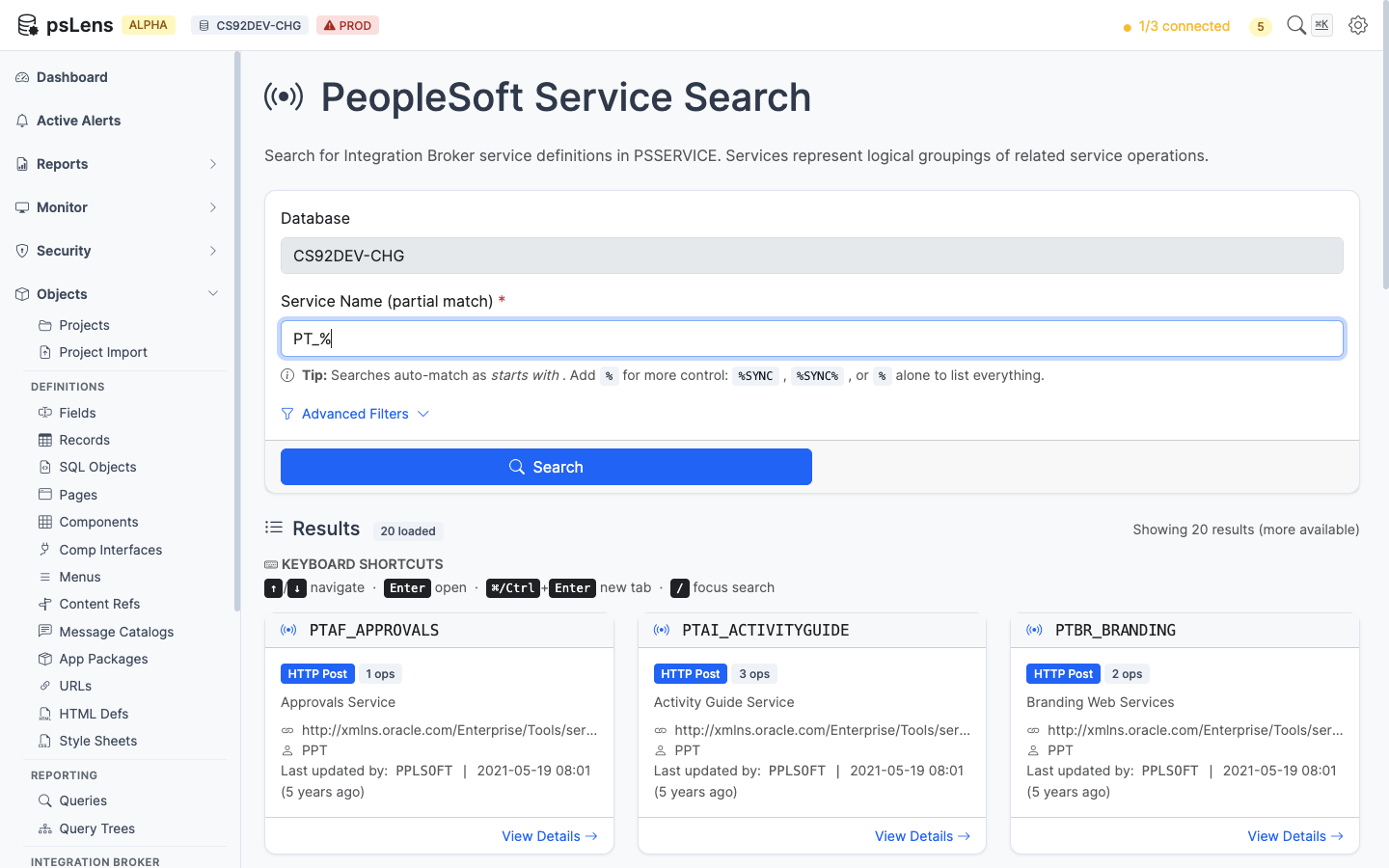The height and width of the screenshot is (868, 1389).
Task: Expand the Security menu chevron
Action: pyautogui.click(x=213, y=251)
